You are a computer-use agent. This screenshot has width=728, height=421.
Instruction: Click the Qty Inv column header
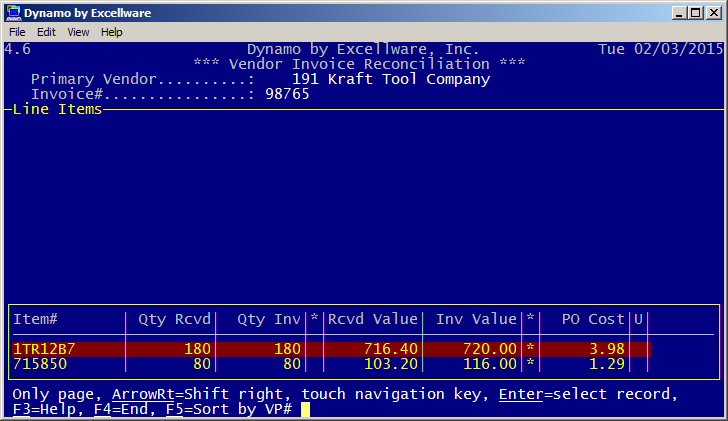[x=269, y=319]
